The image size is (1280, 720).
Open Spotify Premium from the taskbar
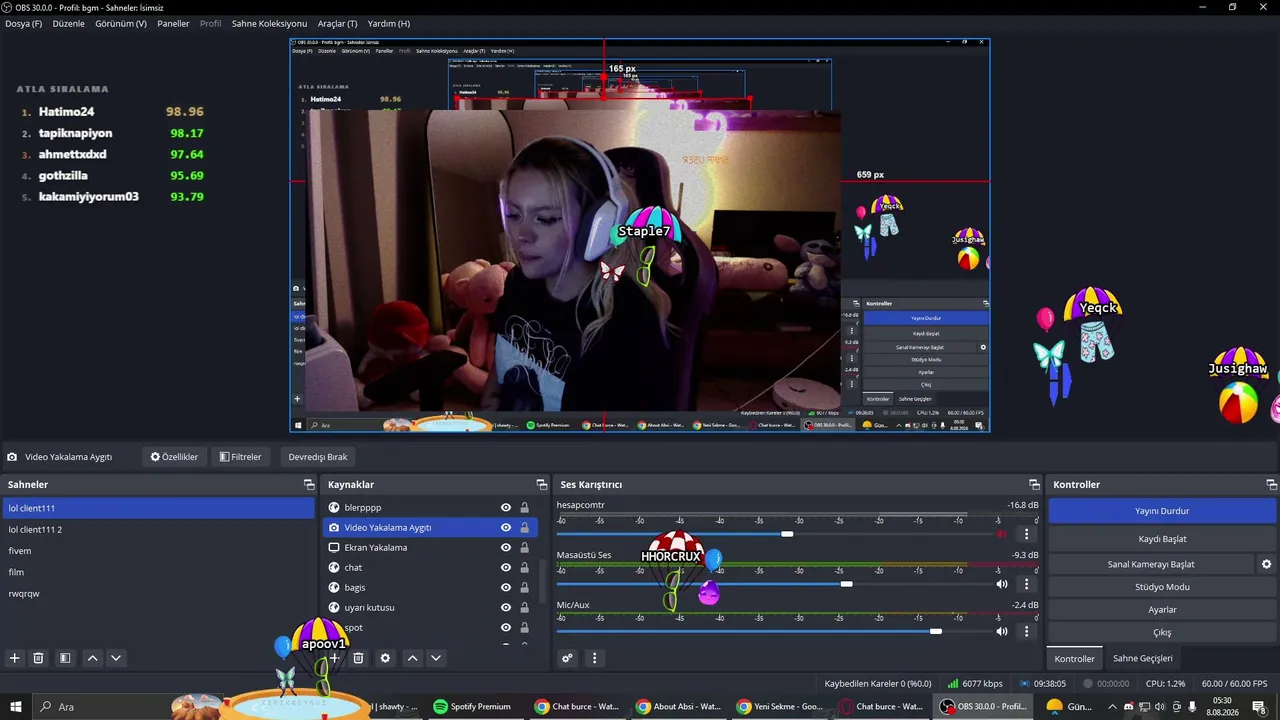click(x=472, y=707)
